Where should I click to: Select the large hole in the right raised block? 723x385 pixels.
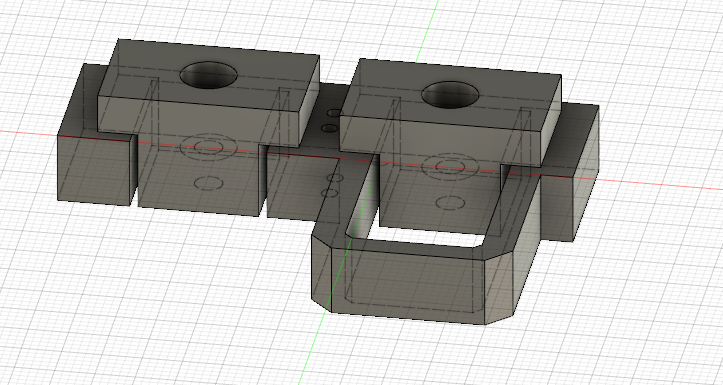[x=450, y=95]
